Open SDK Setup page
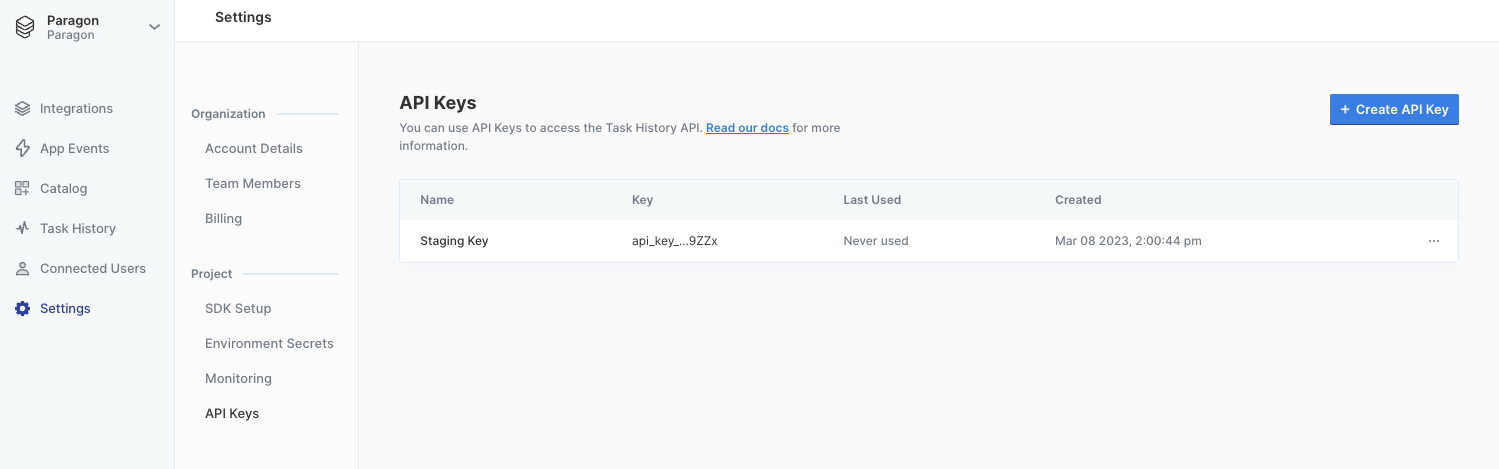1499x469 pixels. coord(238,308)
